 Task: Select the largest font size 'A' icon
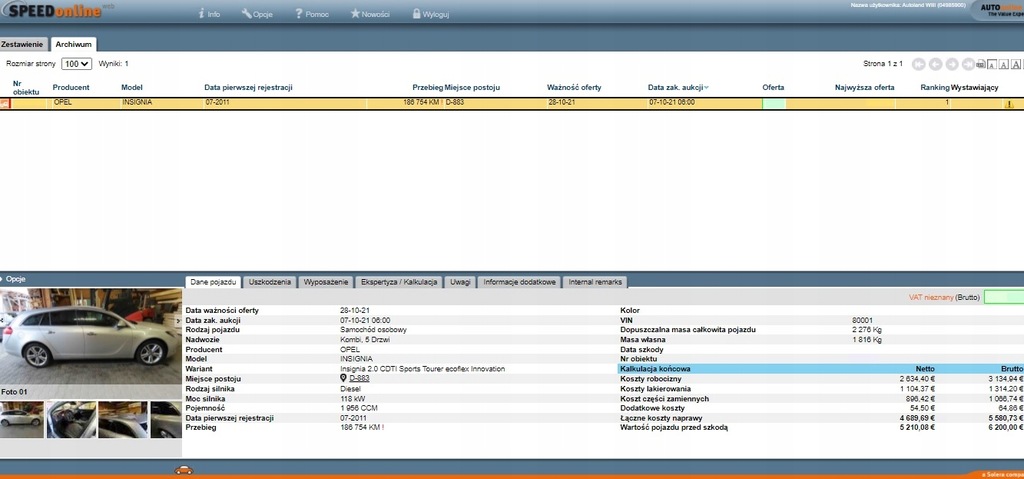1016,64
